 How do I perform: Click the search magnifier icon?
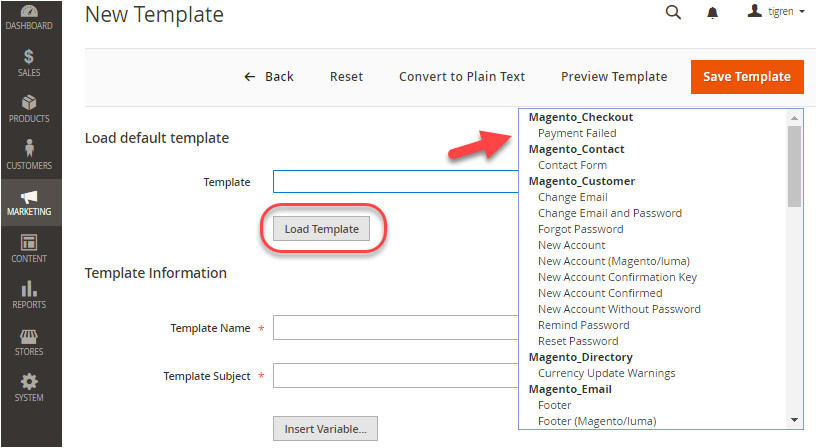click(673, 13)
